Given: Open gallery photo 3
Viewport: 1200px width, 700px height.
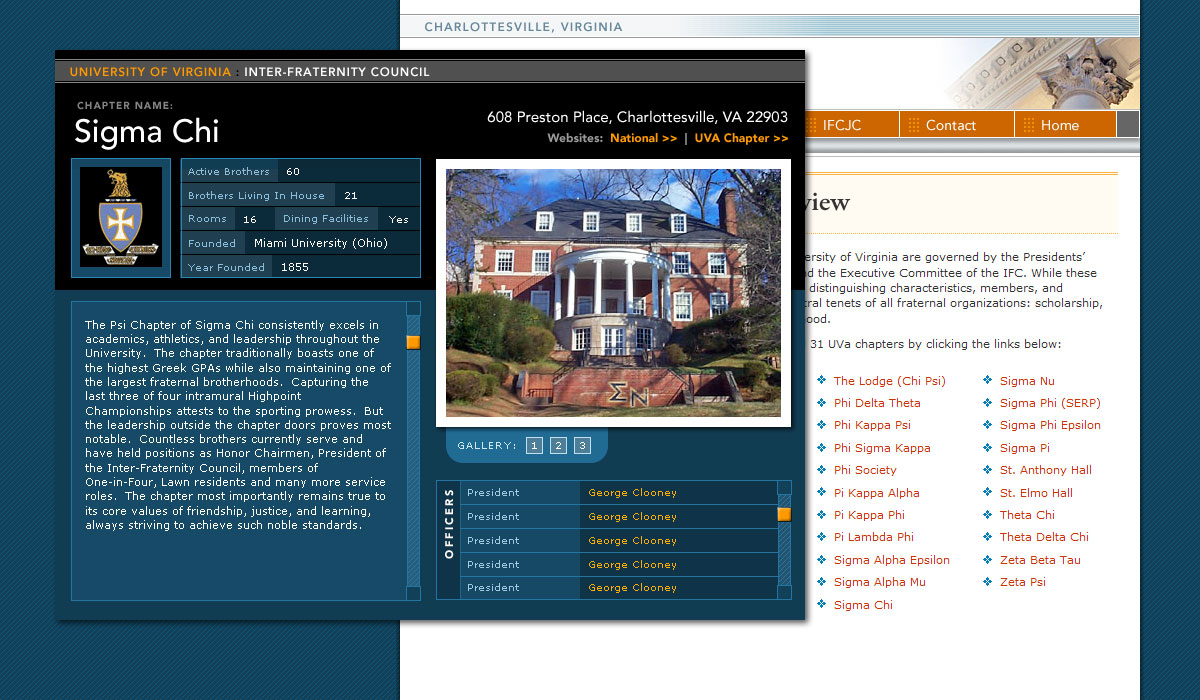Looking at the screenshot, I should (582, 446).
